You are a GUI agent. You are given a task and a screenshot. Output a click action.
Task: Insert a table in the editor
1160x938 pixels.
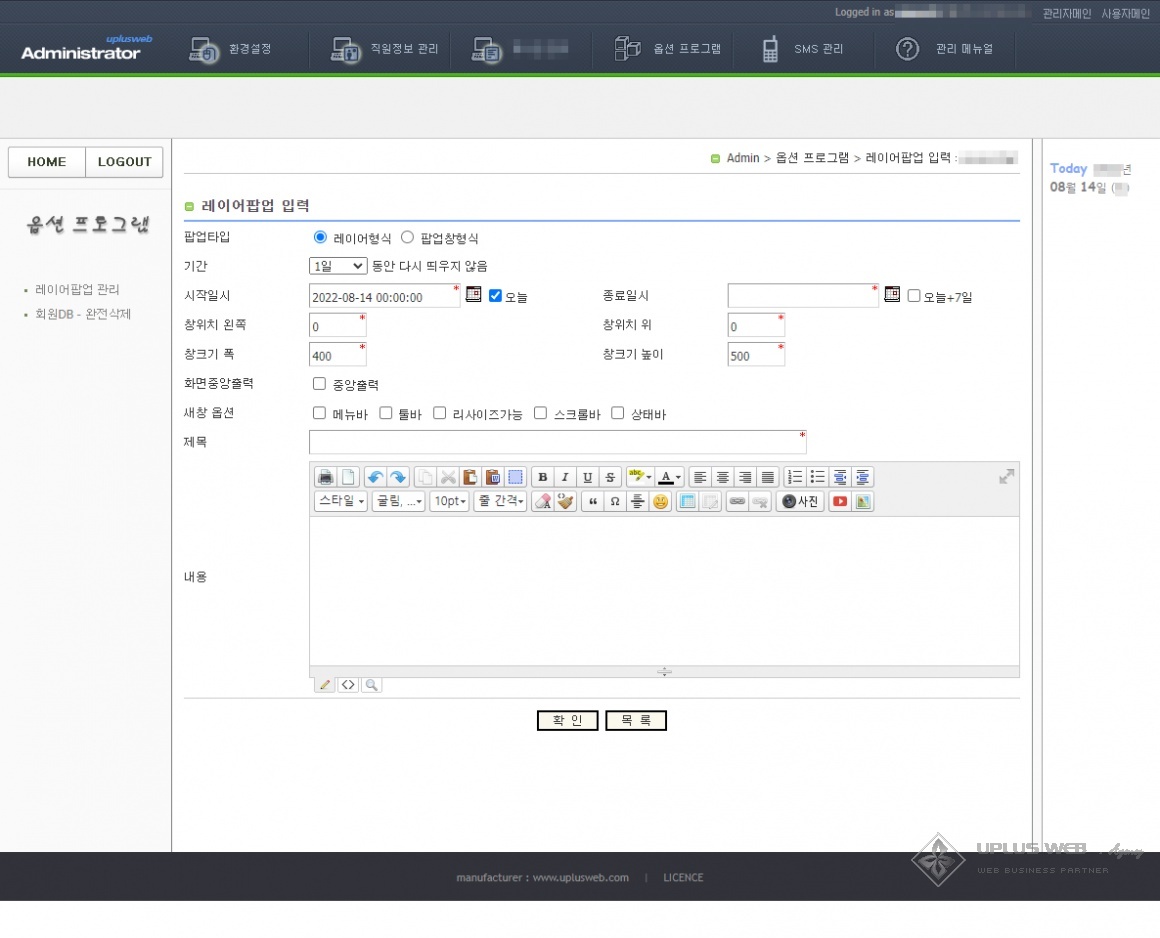pyautogui.click(x=687, y=501)
